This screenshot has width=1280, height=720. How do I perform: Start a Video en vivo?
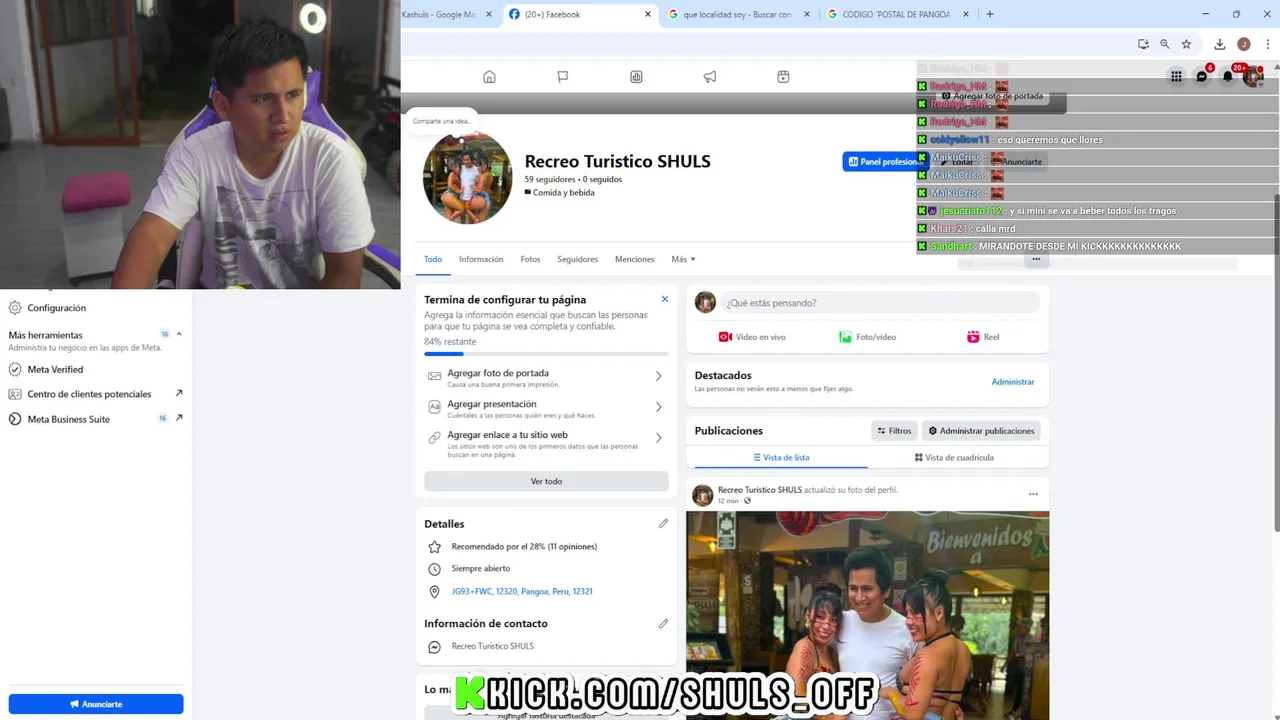tap(752, 337)
